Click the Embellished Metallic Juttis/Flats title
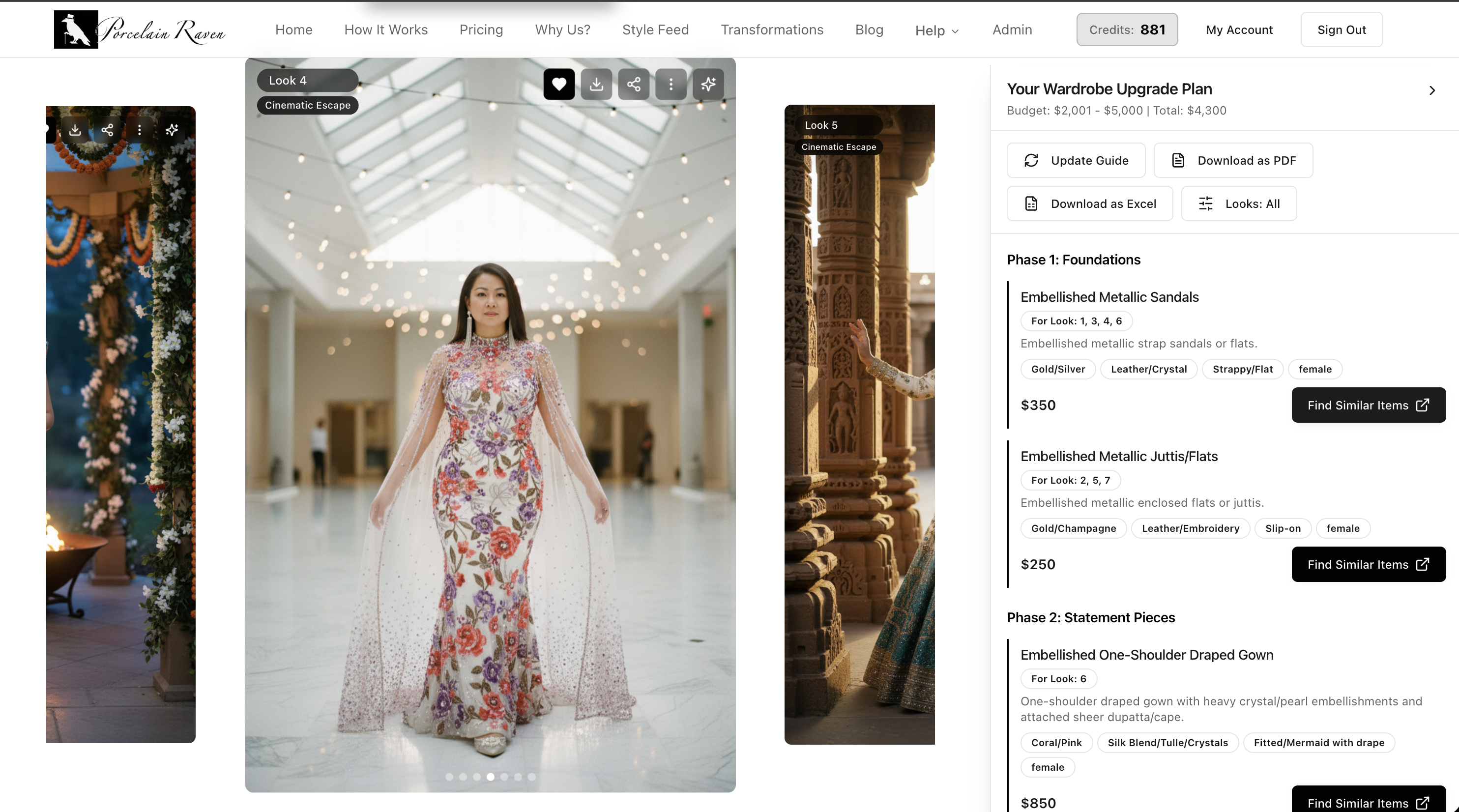This screenshot has width=1459, height=812. tap(1119, 457)
